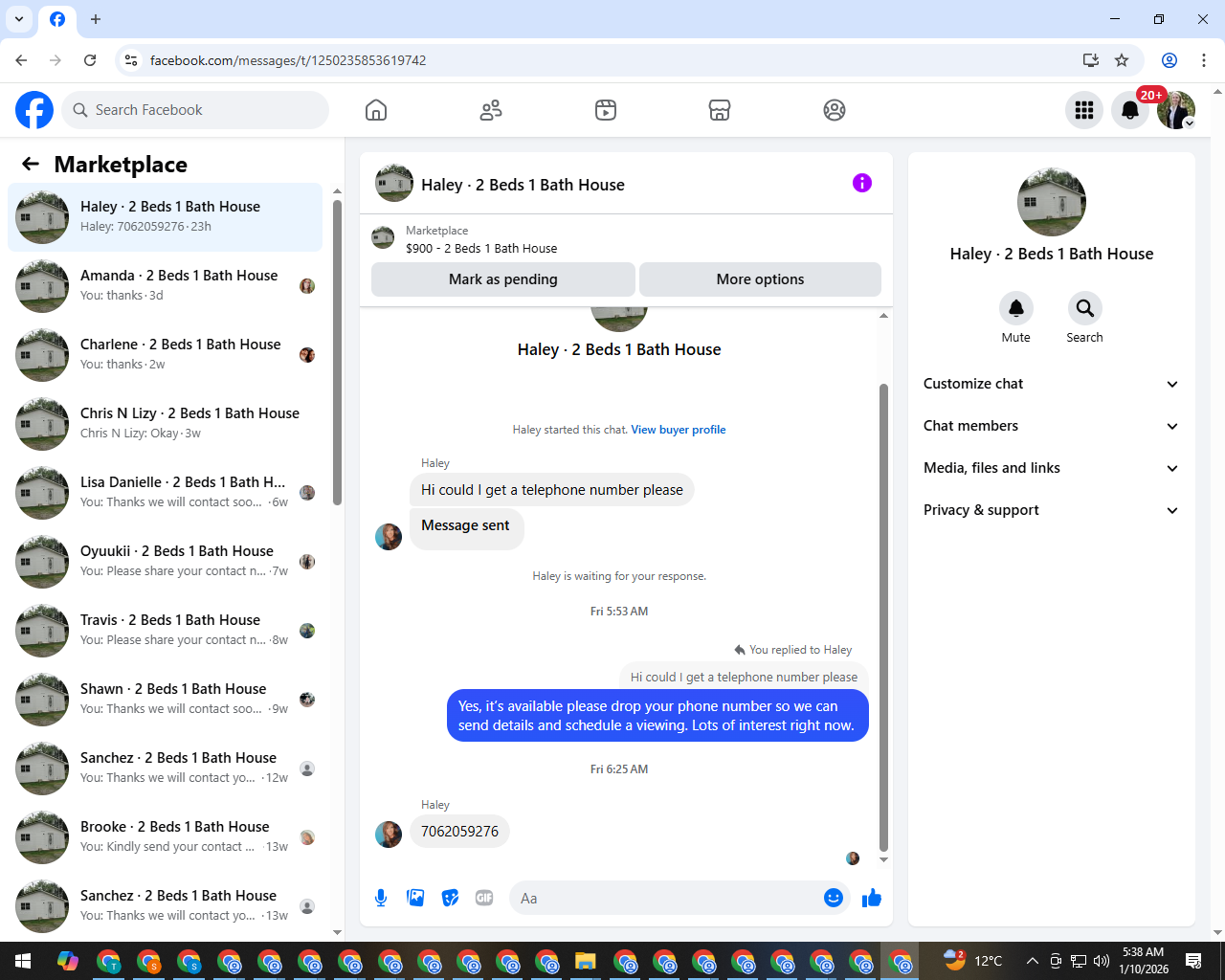Click the house thumbnail in chat header

(394, 184)
